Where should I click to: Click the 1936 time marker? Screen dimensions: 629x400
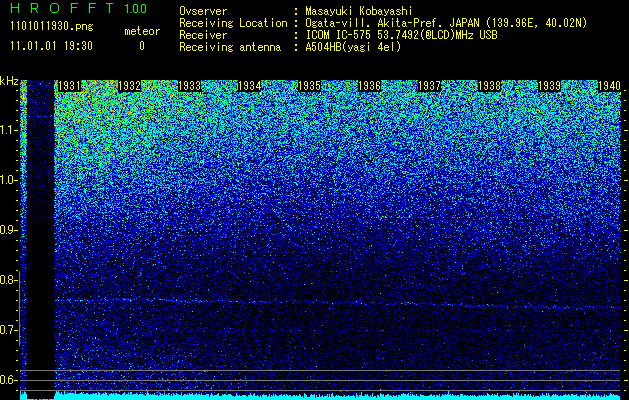coord(369,86)
